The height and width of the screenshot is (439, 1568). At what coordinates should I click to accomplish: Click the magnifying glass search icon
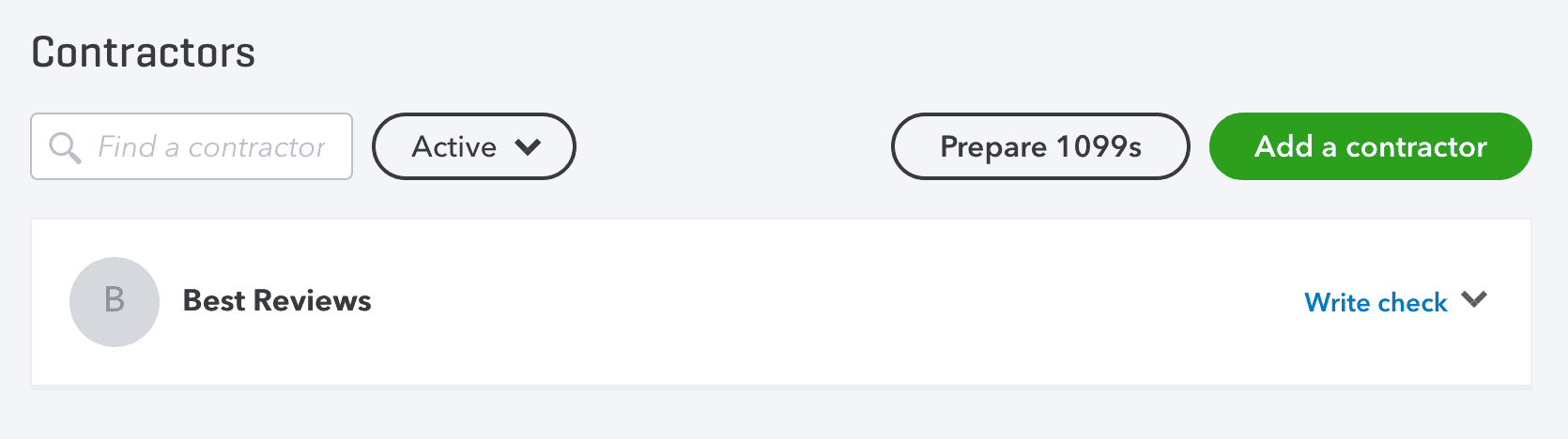coord(65,147)
